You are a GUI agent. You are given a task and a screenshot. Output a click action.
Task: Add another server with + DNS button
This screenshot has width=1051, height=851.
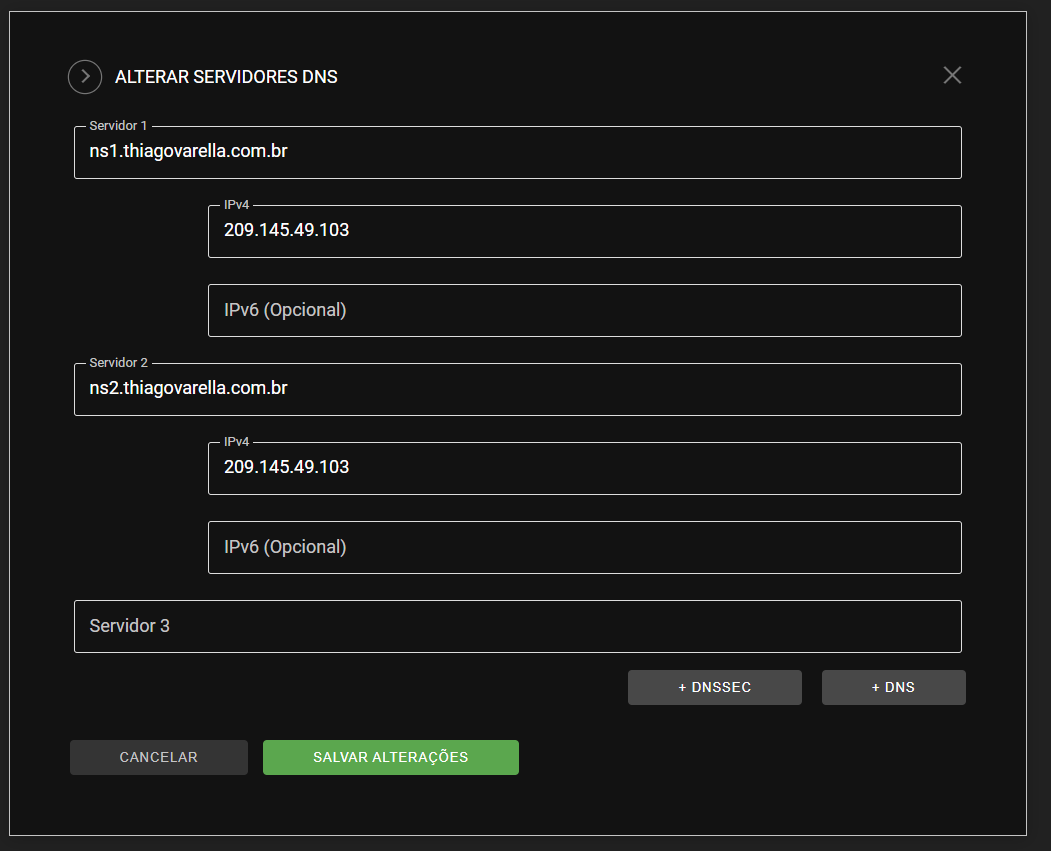893,688
